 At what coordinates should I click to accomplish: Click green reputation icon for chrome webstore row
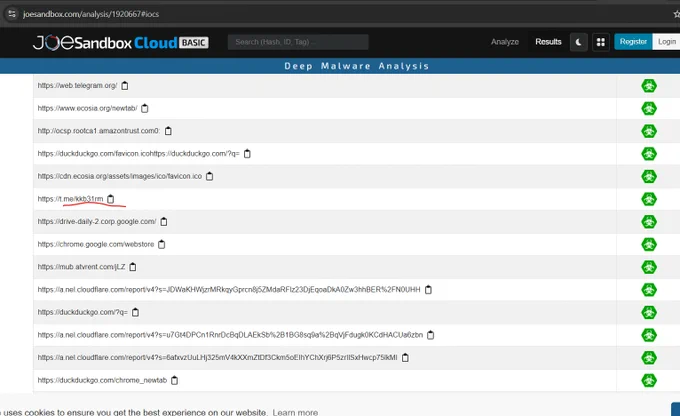tap(649, 244)
